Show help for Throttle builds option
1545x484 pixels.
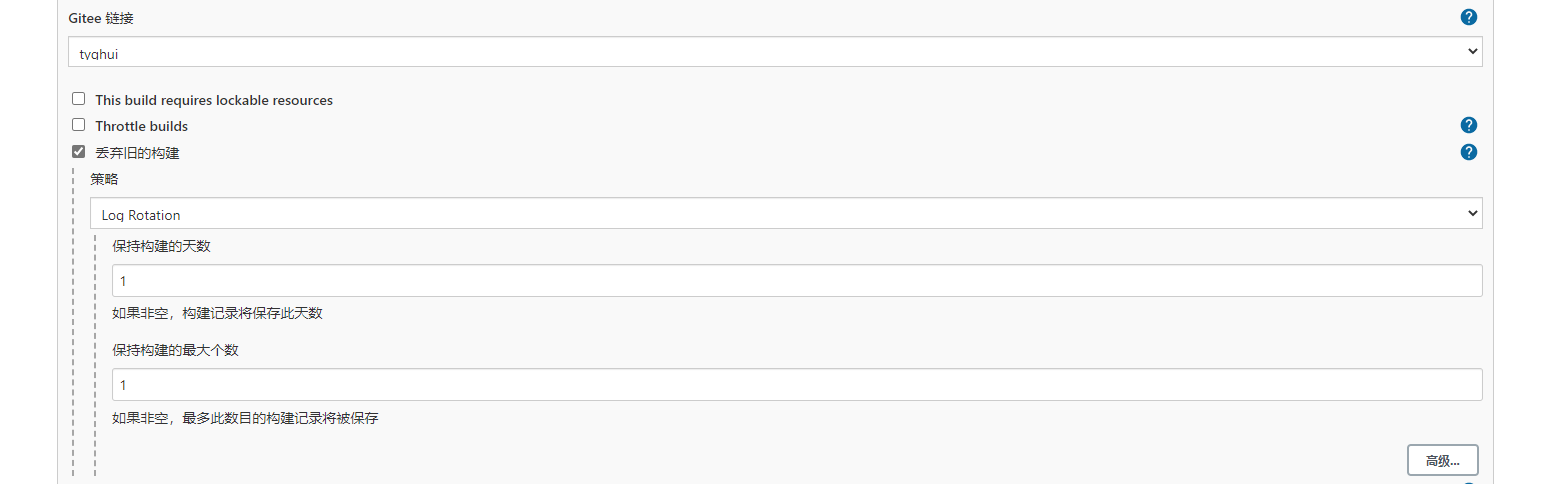coord(1469,125)
